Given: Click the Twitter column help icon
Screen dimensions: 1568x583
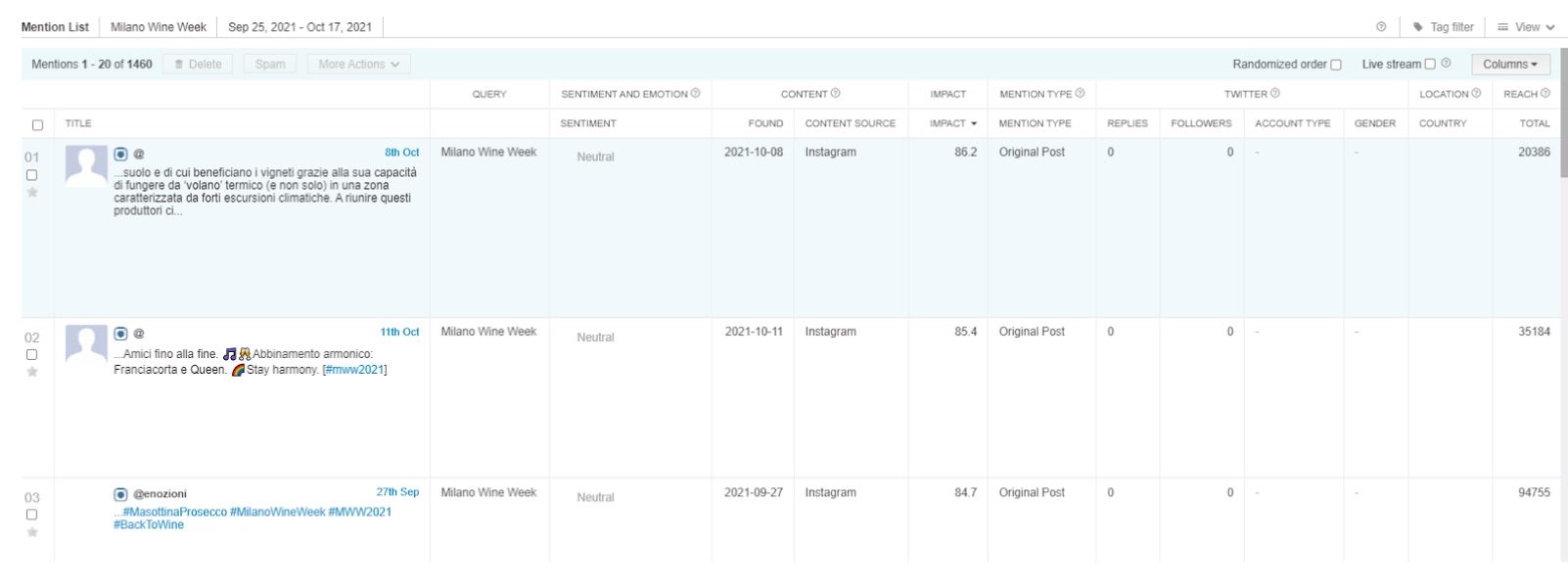Looking at the screenshot, I should [1275, 94].
